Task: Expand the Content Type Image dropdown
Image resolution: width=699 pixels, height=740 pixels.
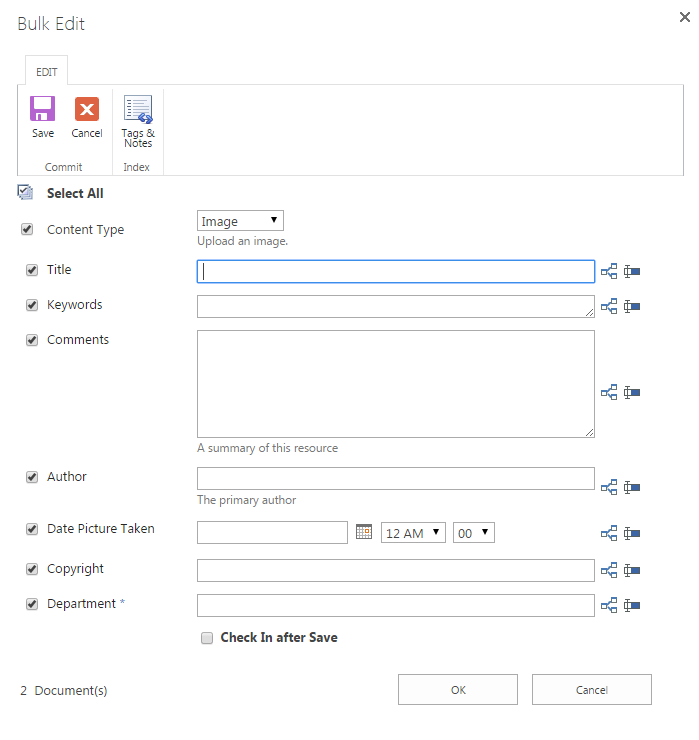Action: click(240, 220)
